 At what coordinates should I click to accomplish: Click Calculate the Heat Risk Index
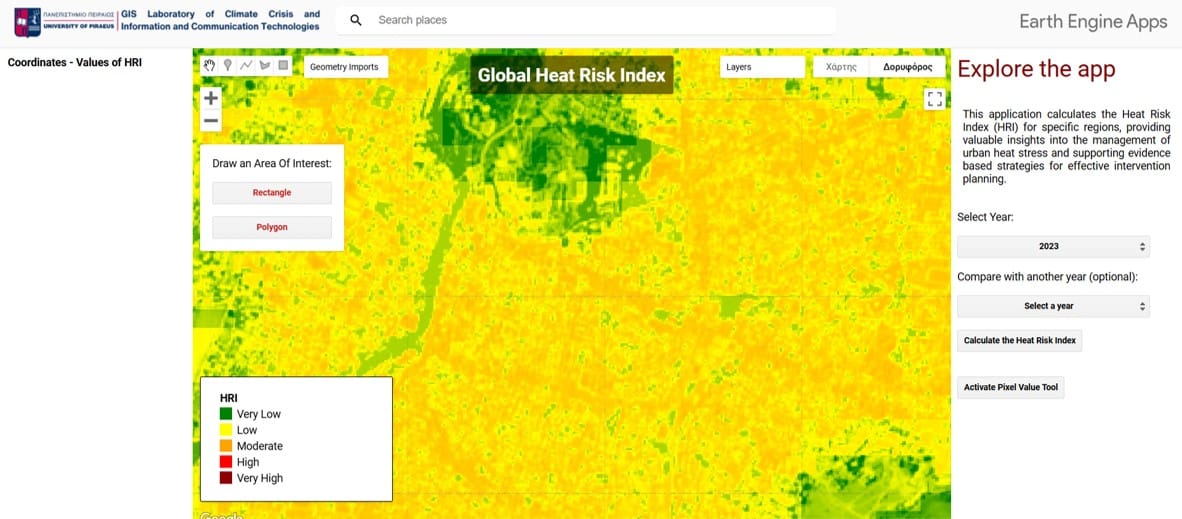coord(1019,340)
